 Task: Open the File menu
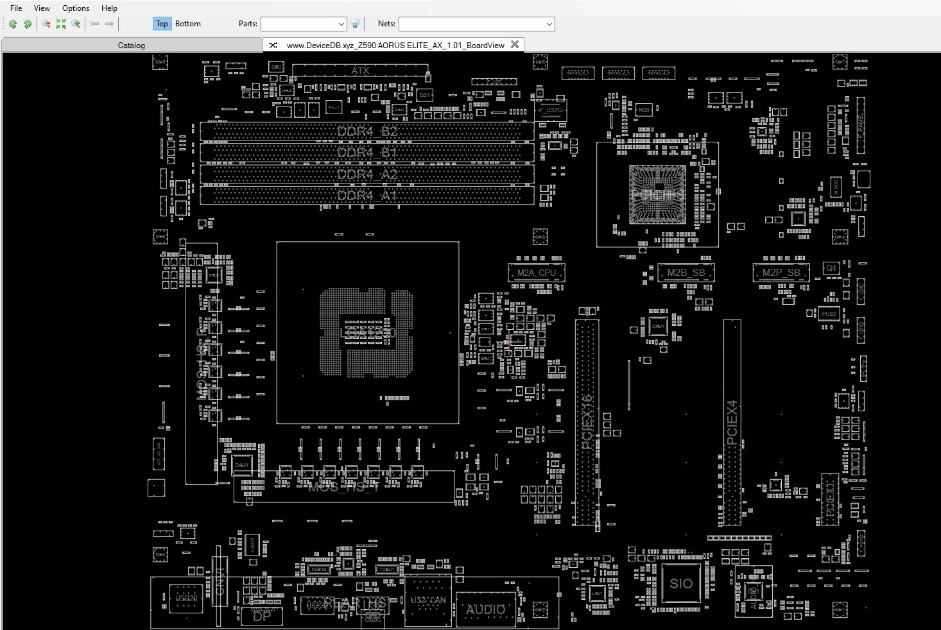(16, 8)
